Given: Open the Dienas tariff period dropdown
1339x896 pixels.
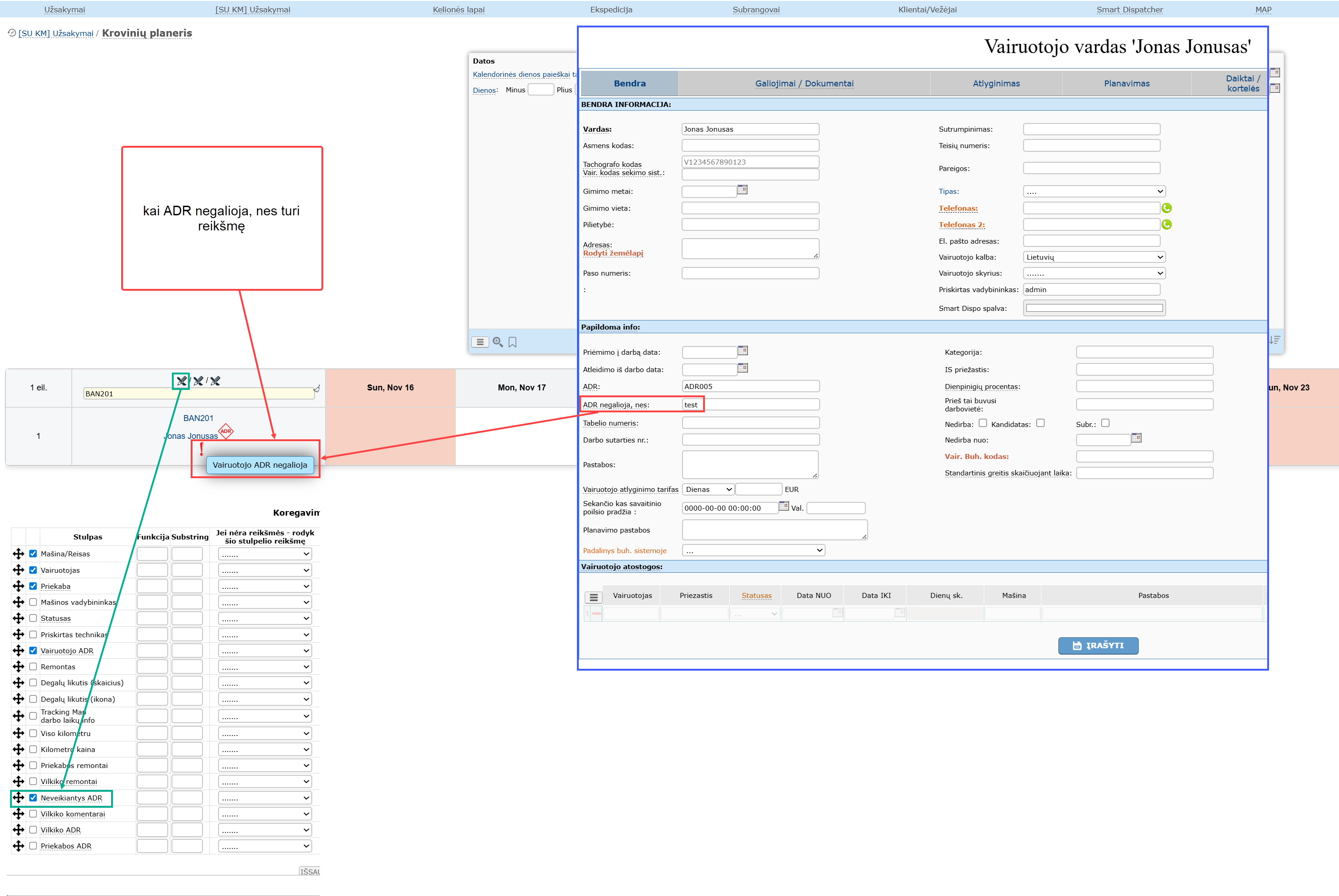Looking at the screenshot, I should tap(709, 489).
